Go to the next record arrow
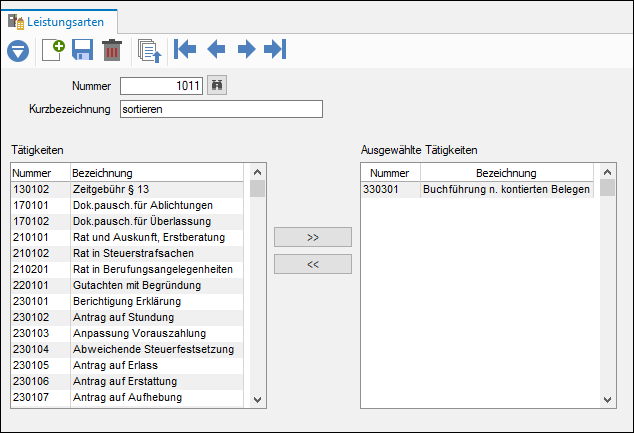The height and width of the screenshot is (433, 634). [246, 49]
